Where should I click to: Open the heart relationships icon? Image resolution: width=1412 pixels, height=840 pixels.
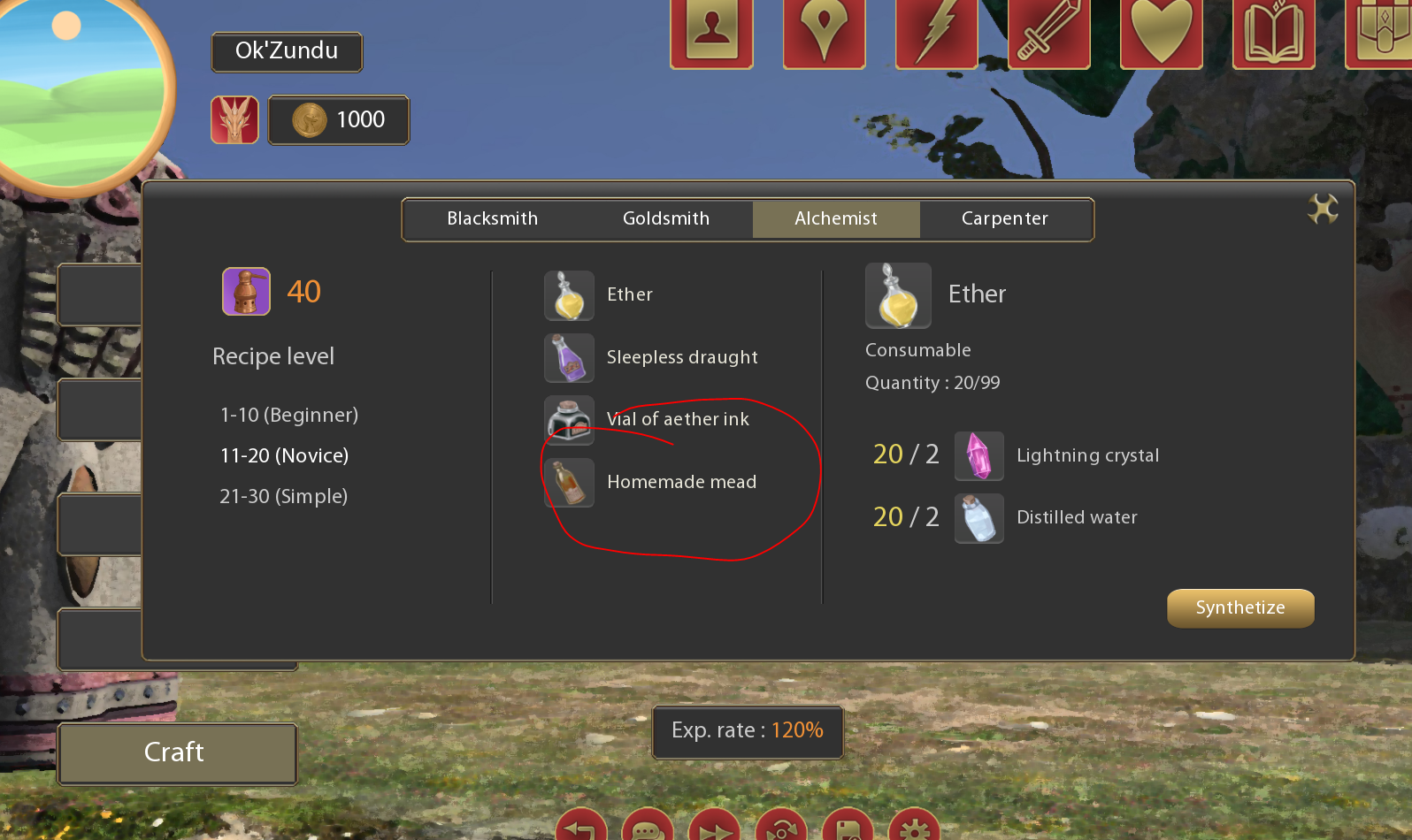[1161, 32]
